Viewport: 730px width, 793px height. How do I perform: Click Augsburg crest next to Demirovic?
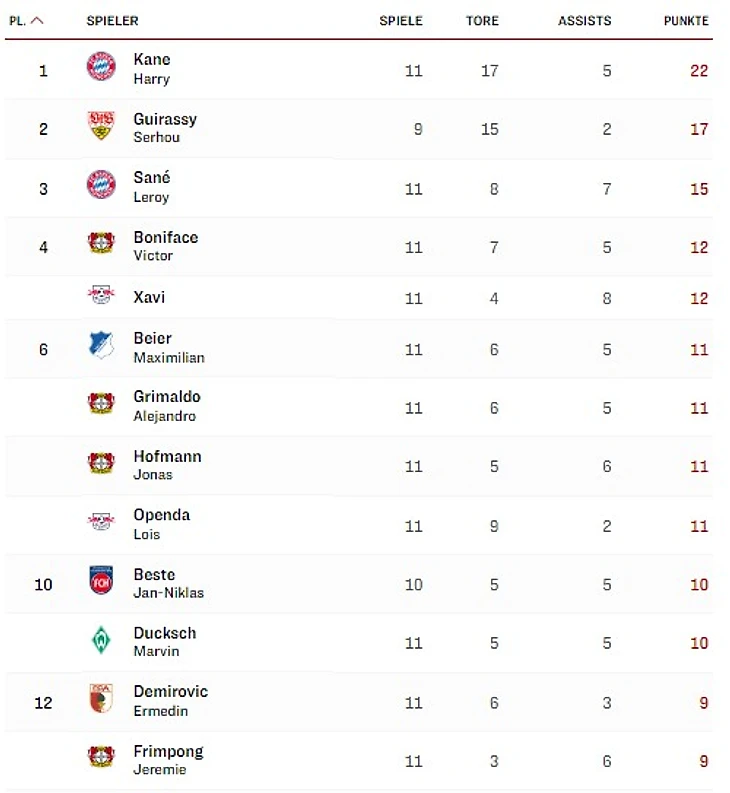pyautogui.click(x=101, y=698)
